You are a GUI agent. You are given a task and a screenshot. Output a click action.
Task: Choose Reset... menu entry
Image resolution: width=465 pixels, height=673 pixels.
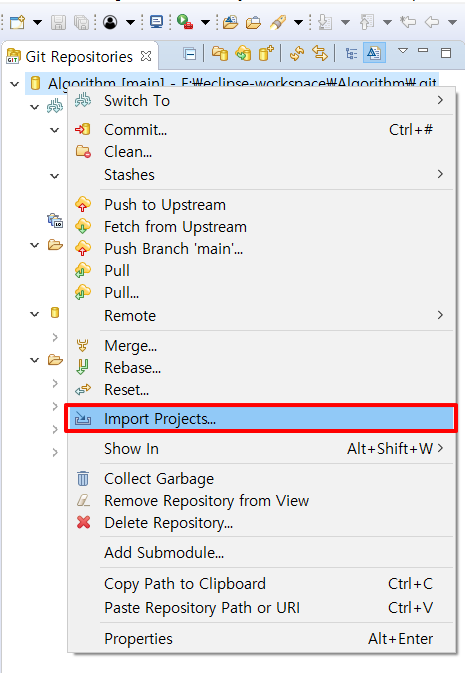[261, 390]
